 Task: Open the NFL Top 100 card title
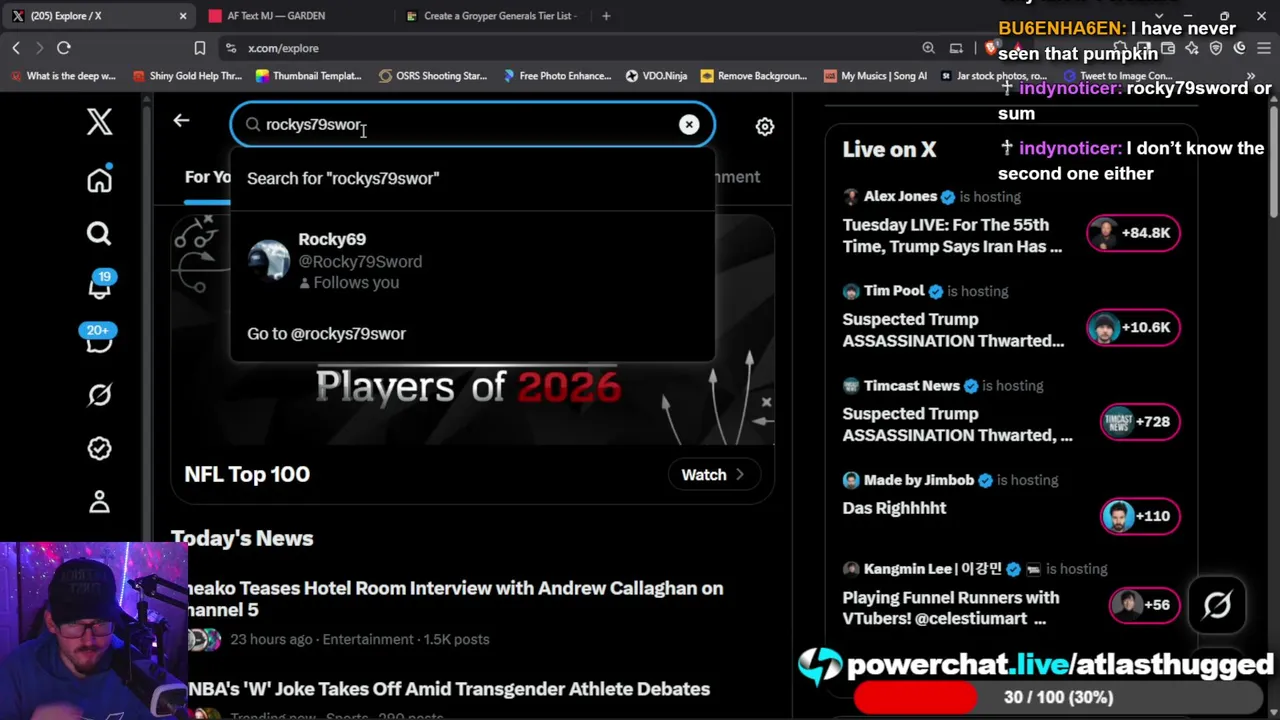[247, 474]
